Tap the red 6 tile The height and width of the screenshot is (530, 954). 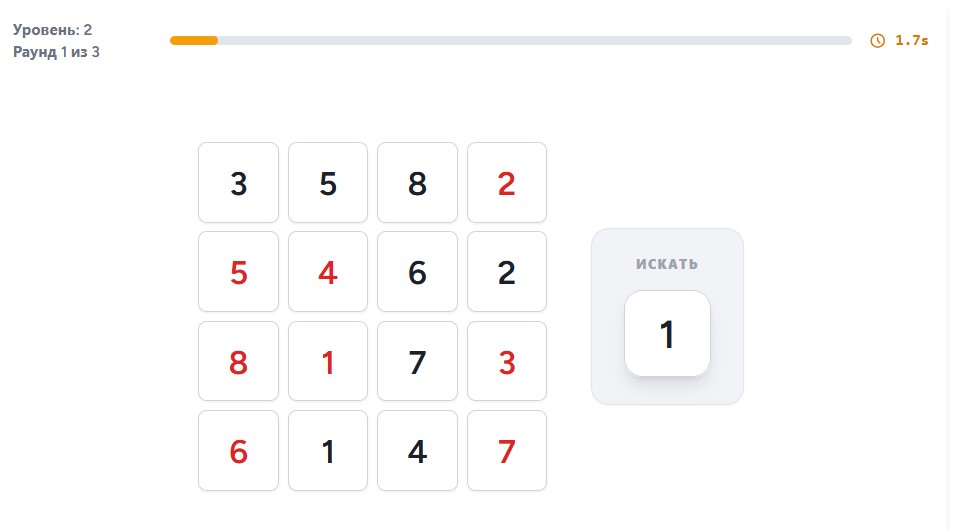point(238,451)
